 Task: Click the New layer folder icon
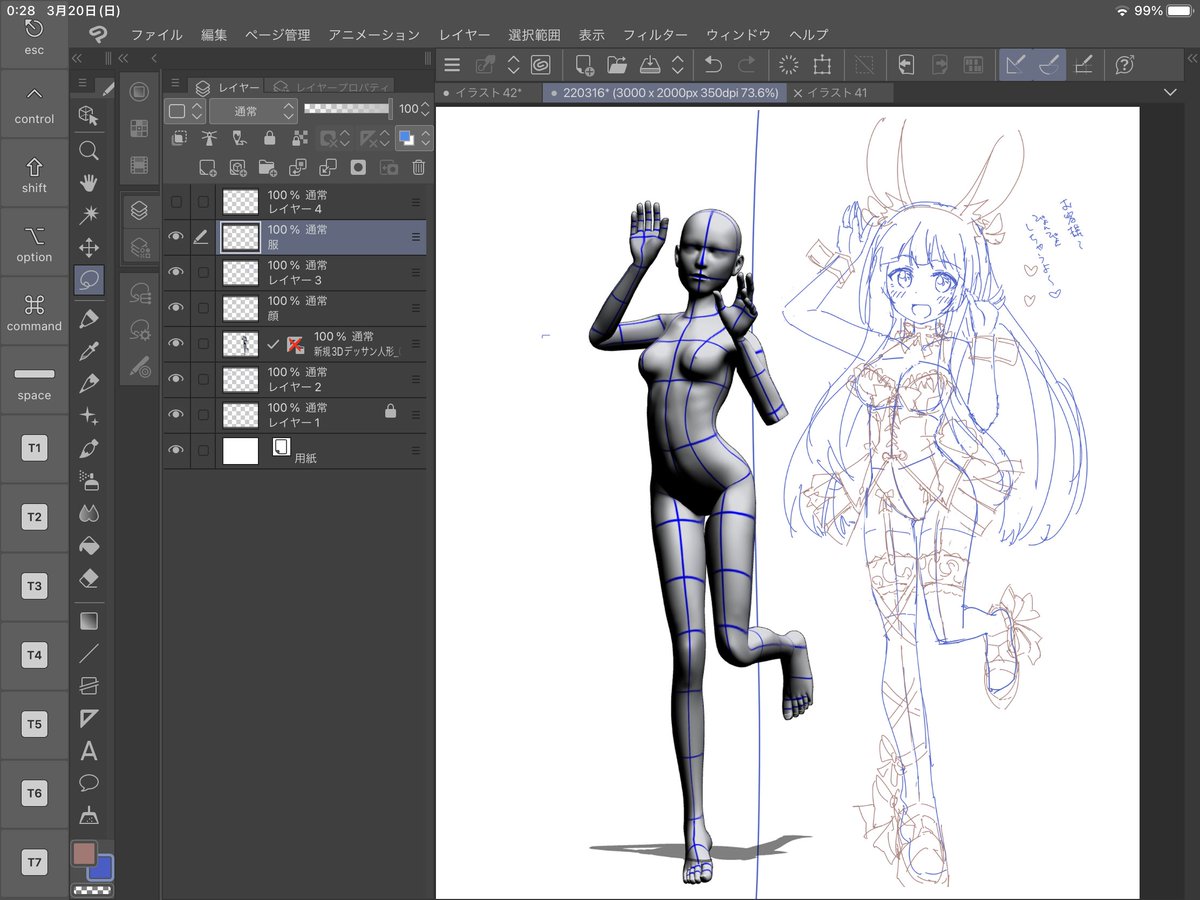(267, 167)
